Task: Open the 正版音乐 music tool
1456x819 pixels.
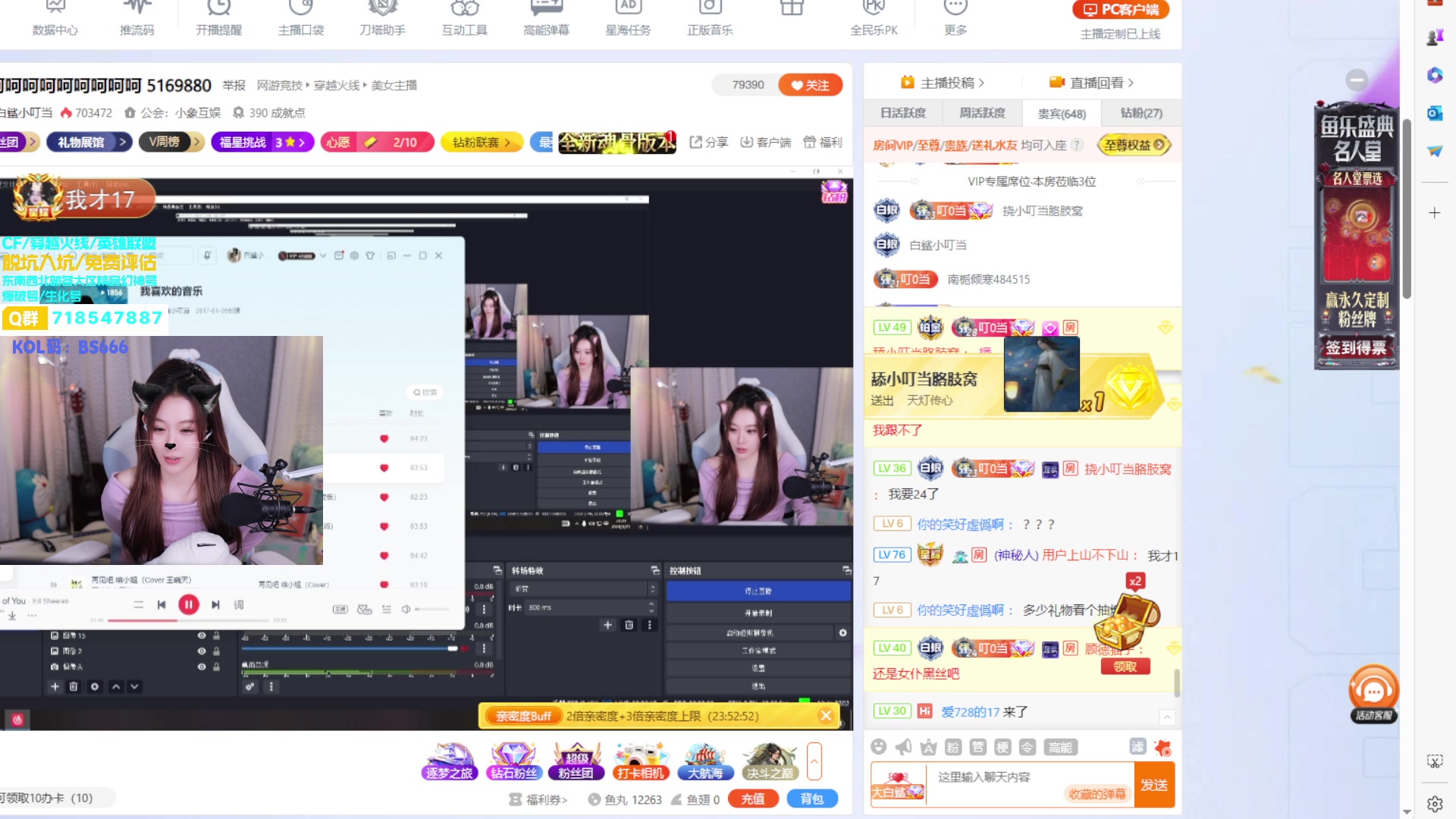Action: [x=710, y=19]
